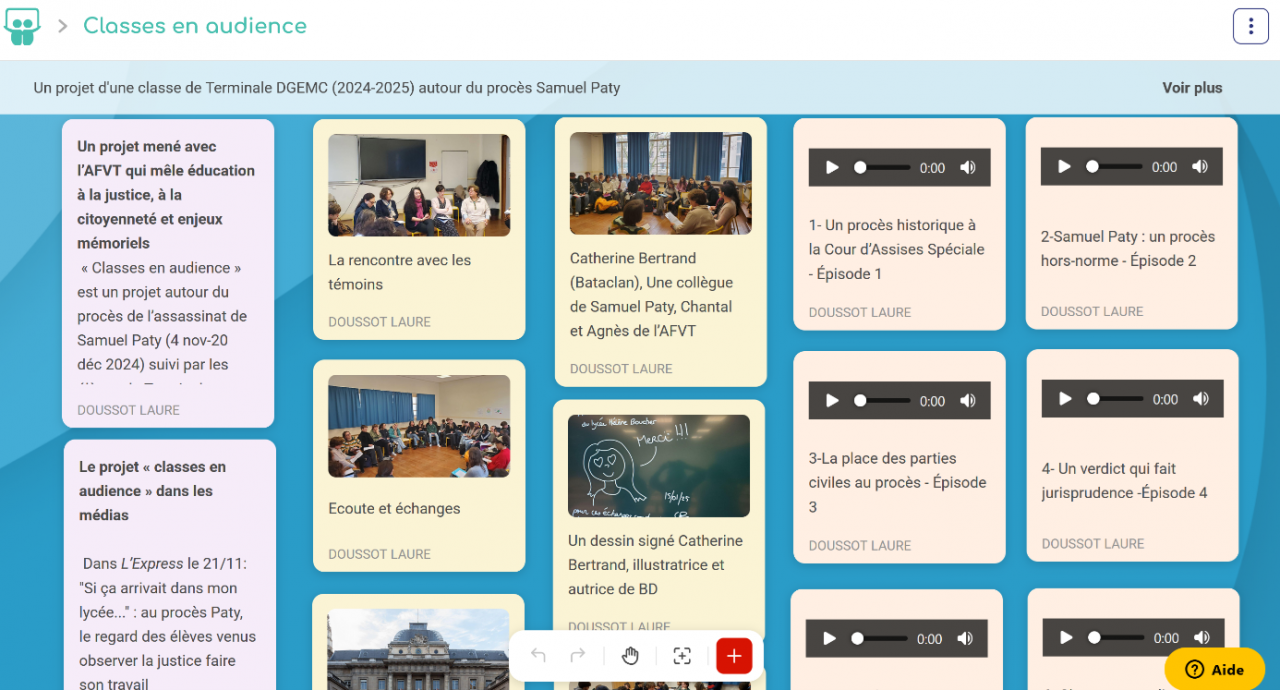Screen dimensions: 1280x690
Task: Click the Digipad logo icon
Action: 22,26
